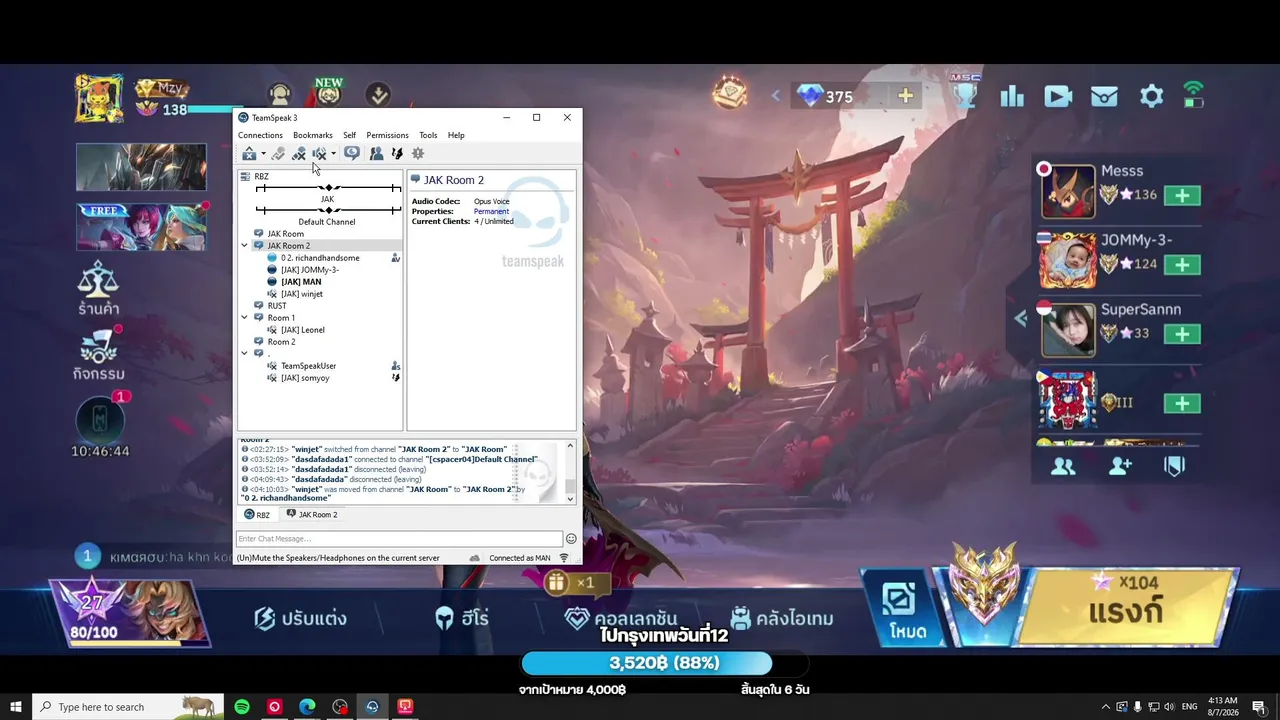The height and width of the screenshot is (720, 1280).
Task: Invite friend SuperSannn with plus button
Action: (x=1182, y=334)
